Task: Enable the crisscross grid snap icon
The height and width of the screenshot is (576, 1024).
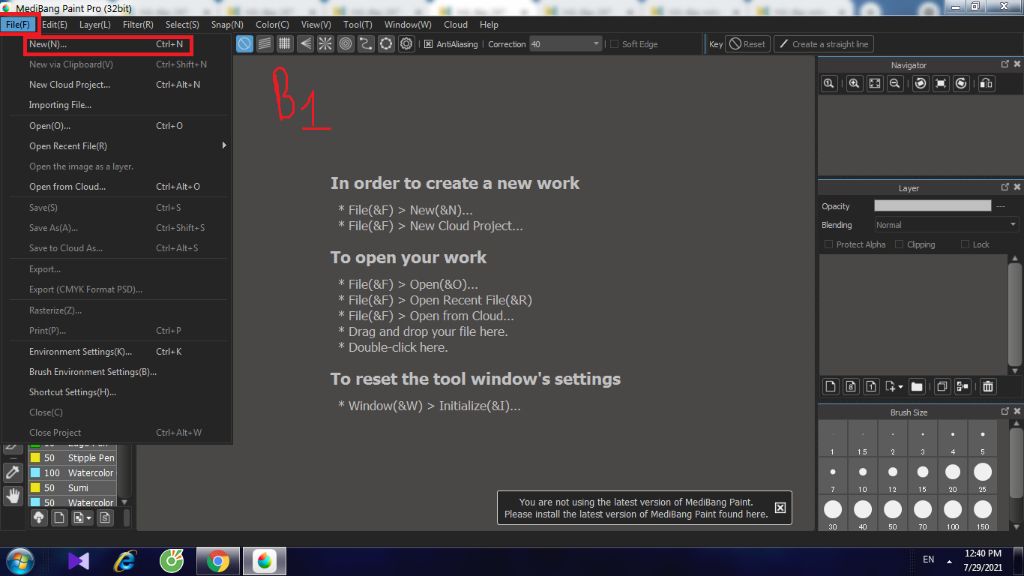Action: pyautogui.click(x=285, y=44)
